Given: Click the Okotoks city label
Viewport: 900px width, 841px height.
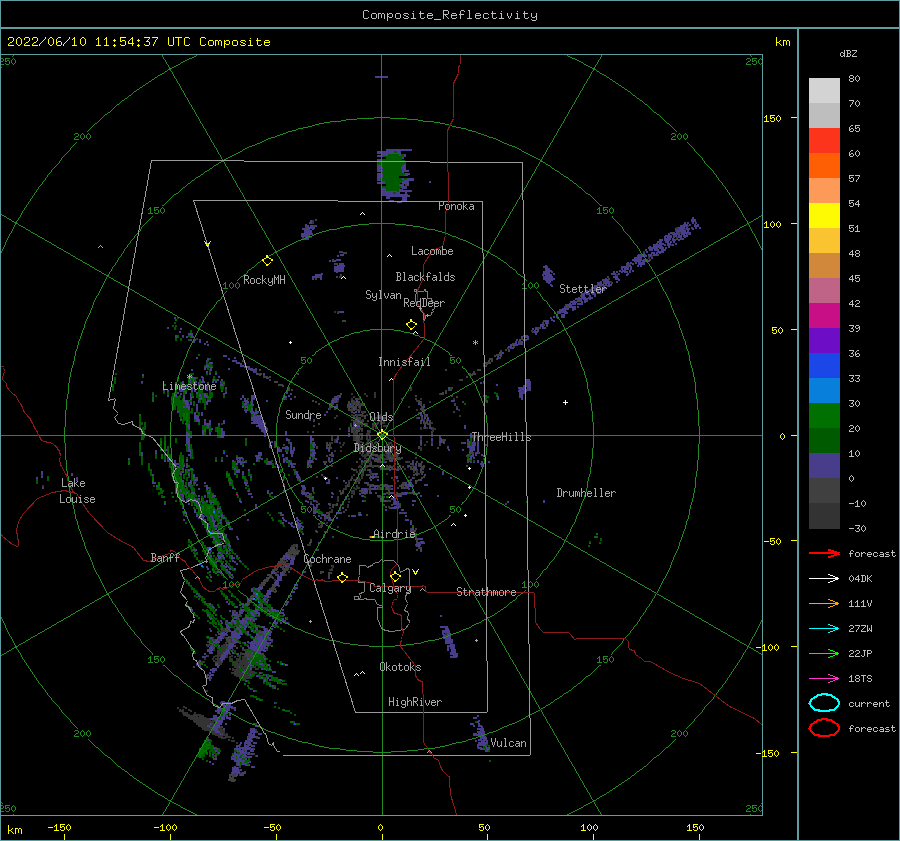Looking at the screenshot, I should pos(400,667).
